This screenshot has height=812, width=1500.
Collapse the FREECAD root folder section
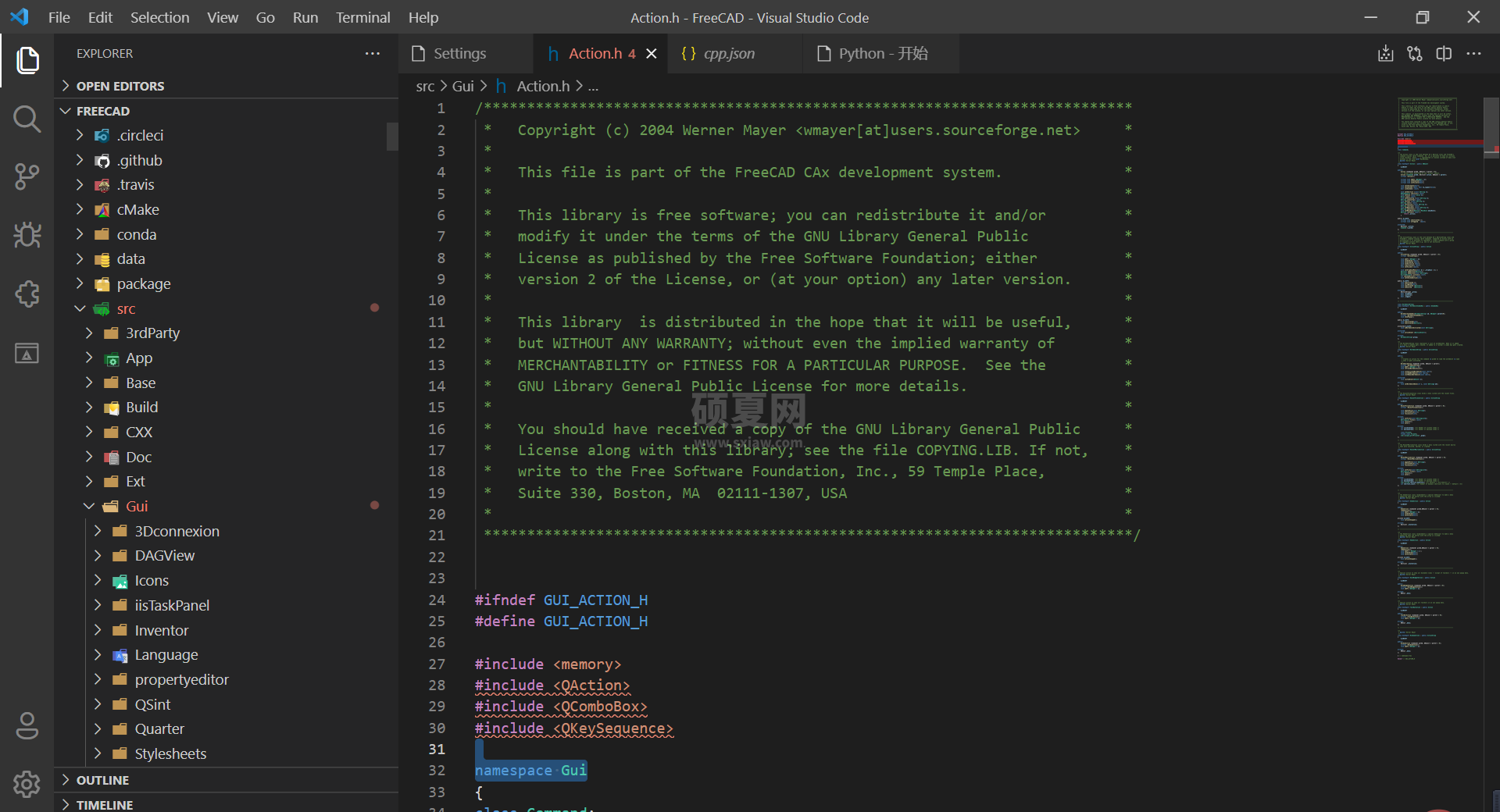point(227,111)
